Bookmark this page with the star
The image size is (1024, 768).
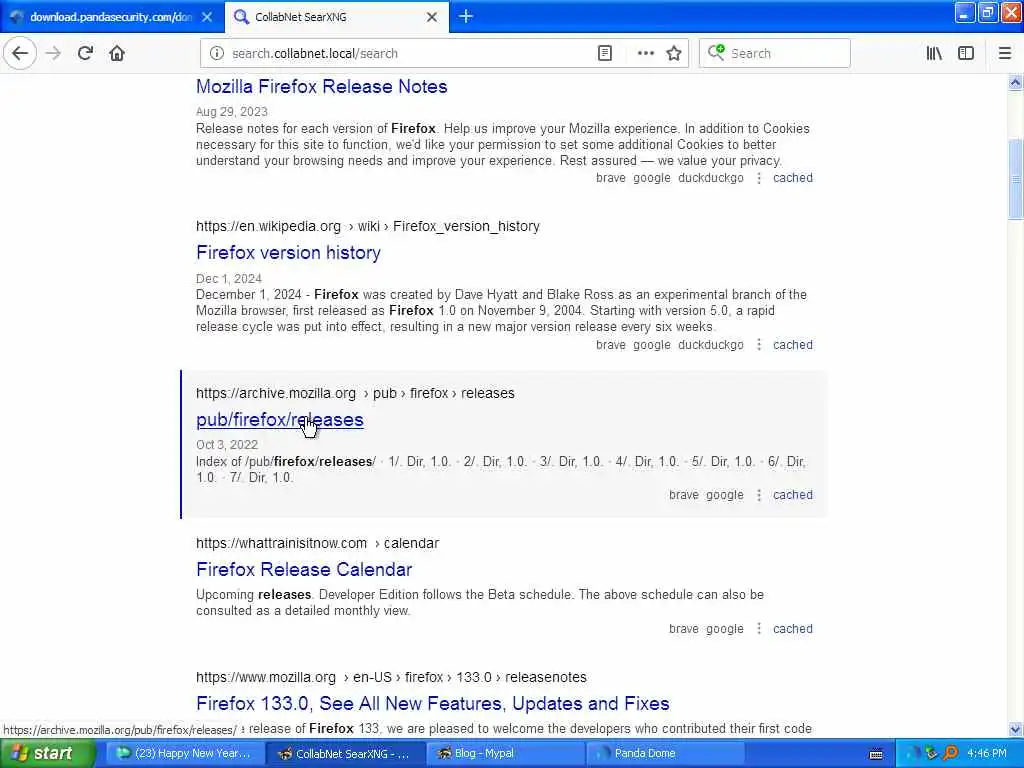[674, 53]
